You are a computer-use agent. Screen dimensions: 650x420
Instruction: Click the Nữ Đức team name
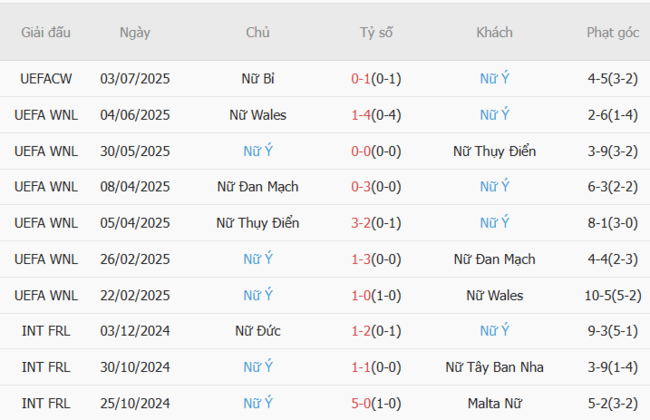pos(257,331)
